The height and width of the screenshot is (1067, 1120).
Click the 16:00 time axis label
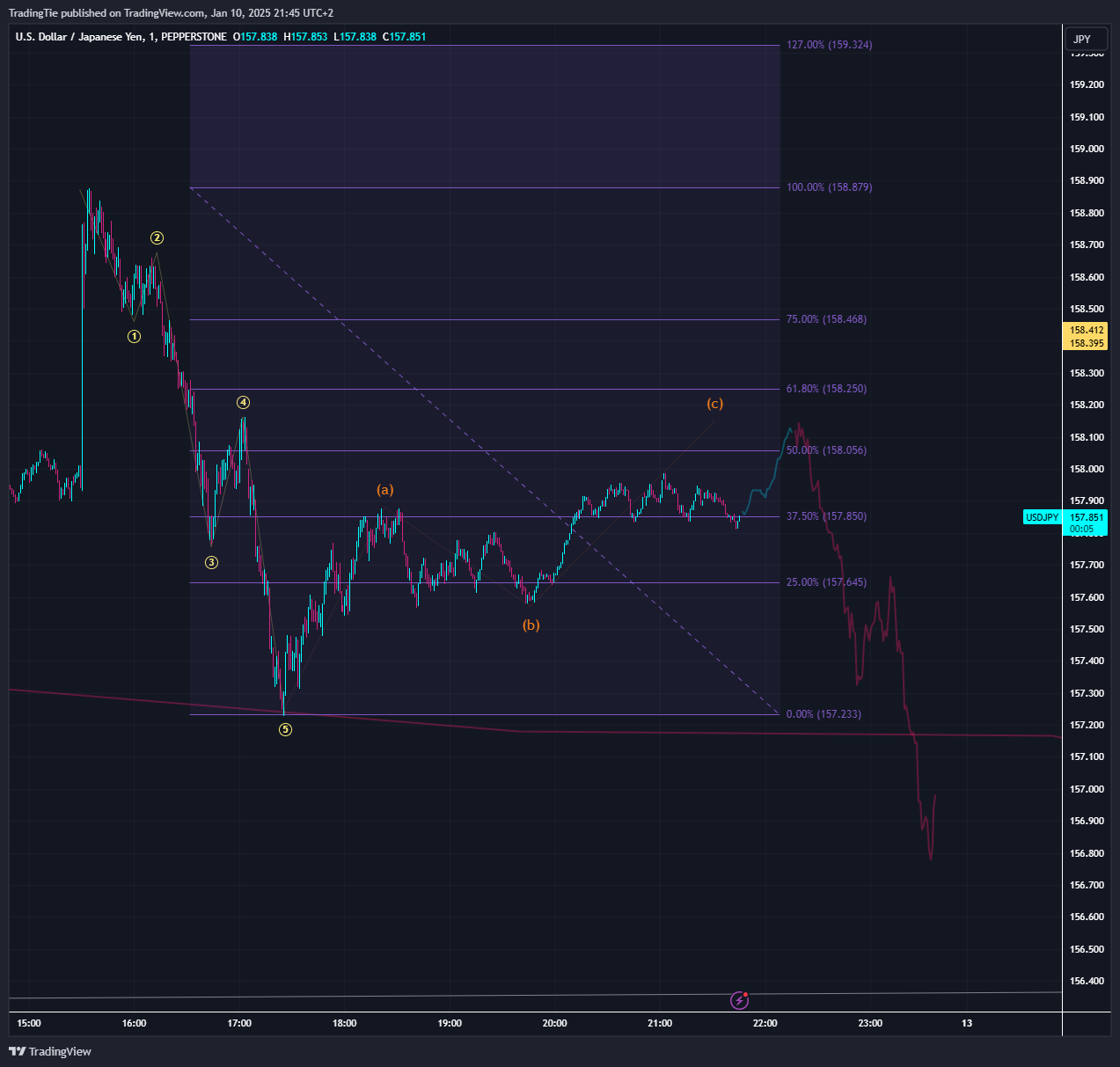[135, 1023]
